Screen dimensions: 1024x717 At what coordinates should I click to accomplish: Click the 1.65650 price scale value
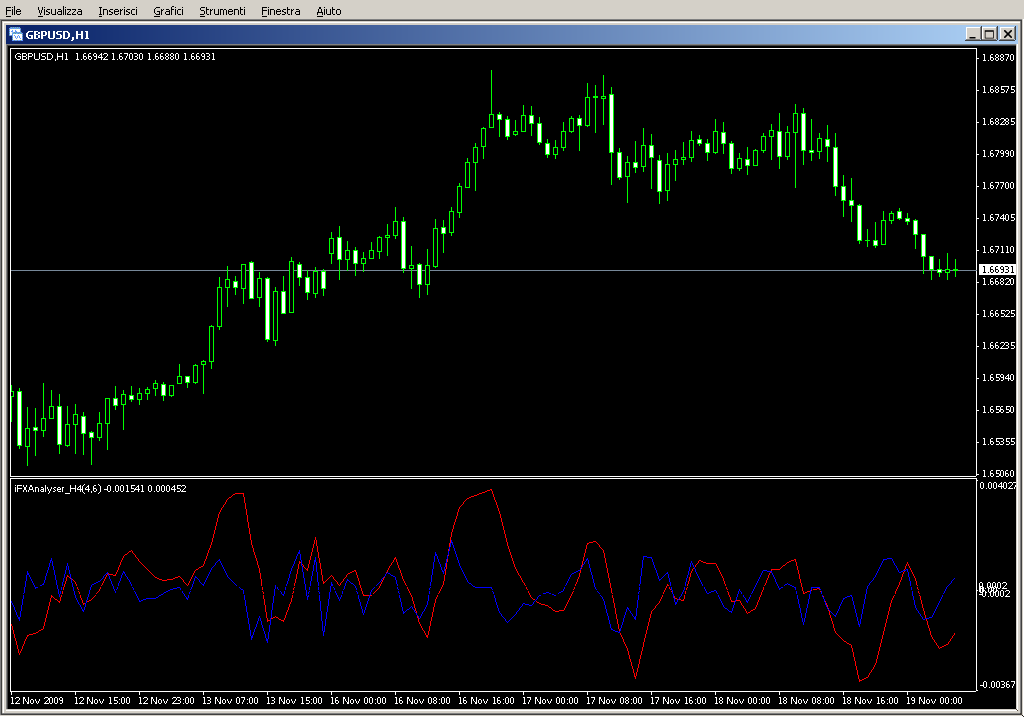pyautogui.click(x=999, y=409)
